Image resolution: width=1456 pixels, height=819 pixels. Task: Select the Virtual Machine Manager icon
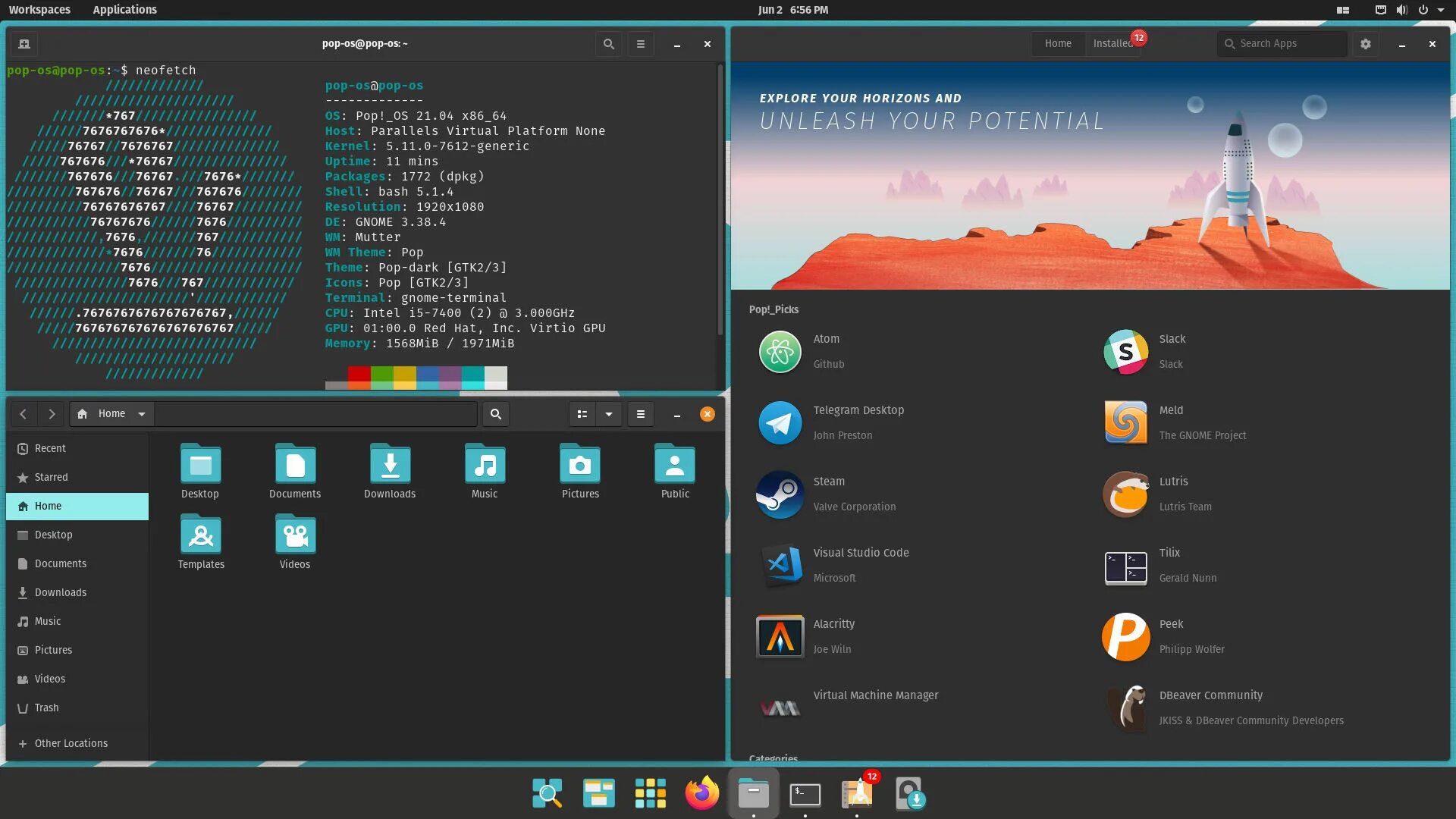click(780, 708)
